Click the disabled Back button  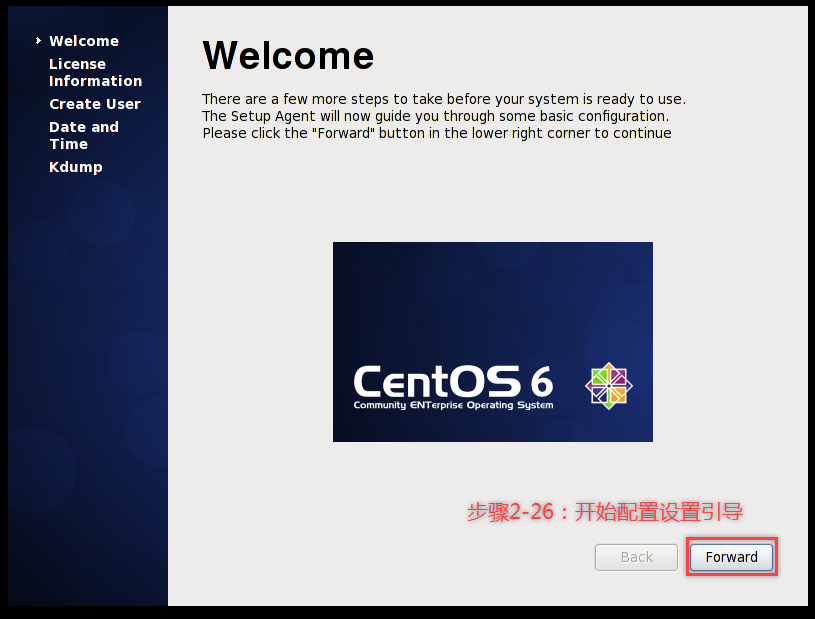[x=636, y=557]
